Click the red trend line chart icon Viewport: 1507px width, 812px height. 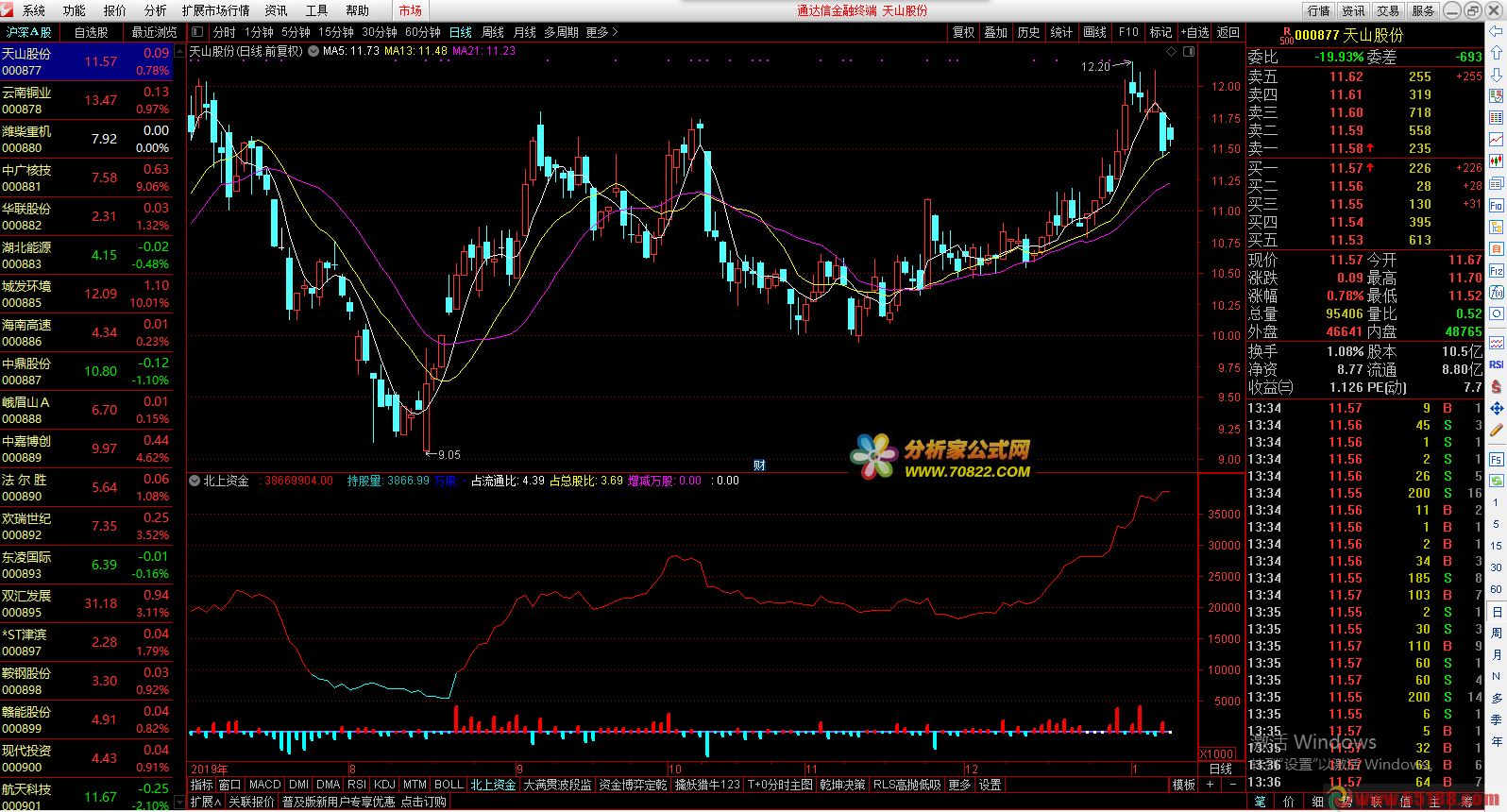pos(1497,140)
